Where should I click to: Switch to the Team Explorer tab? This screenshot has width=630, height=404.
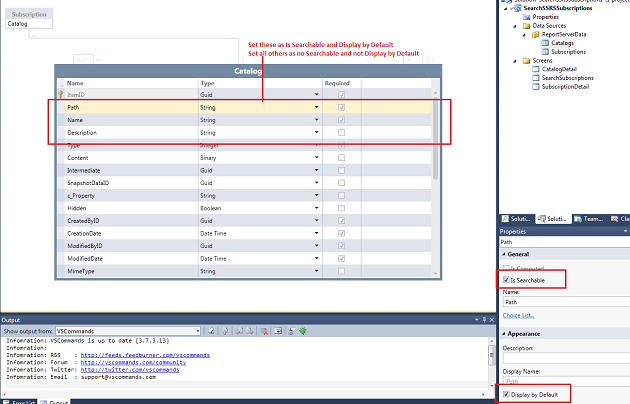(589, 219)
